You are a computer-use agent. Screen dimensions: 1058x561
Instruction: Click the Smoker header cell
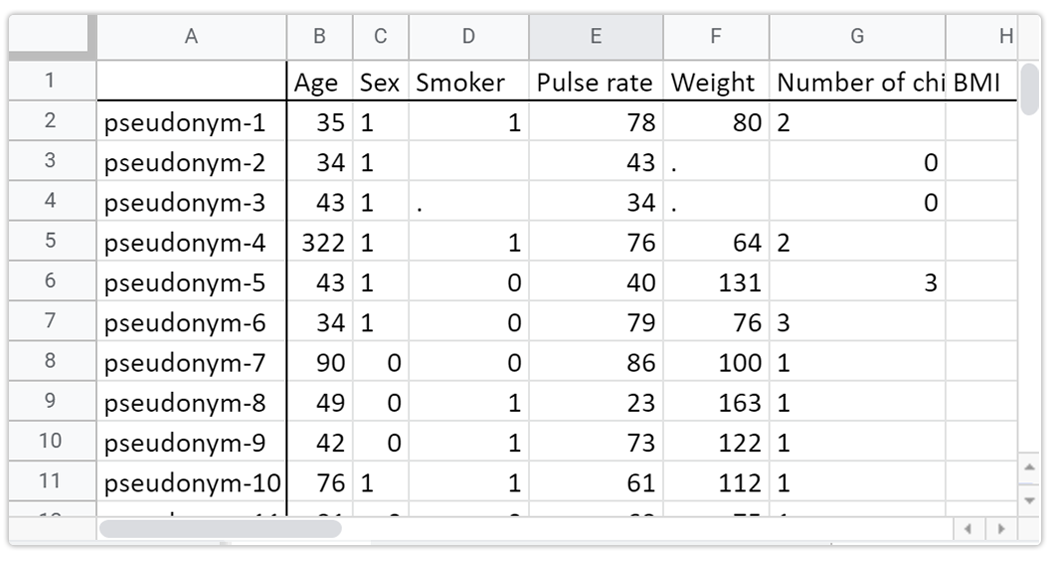(469, 82)
